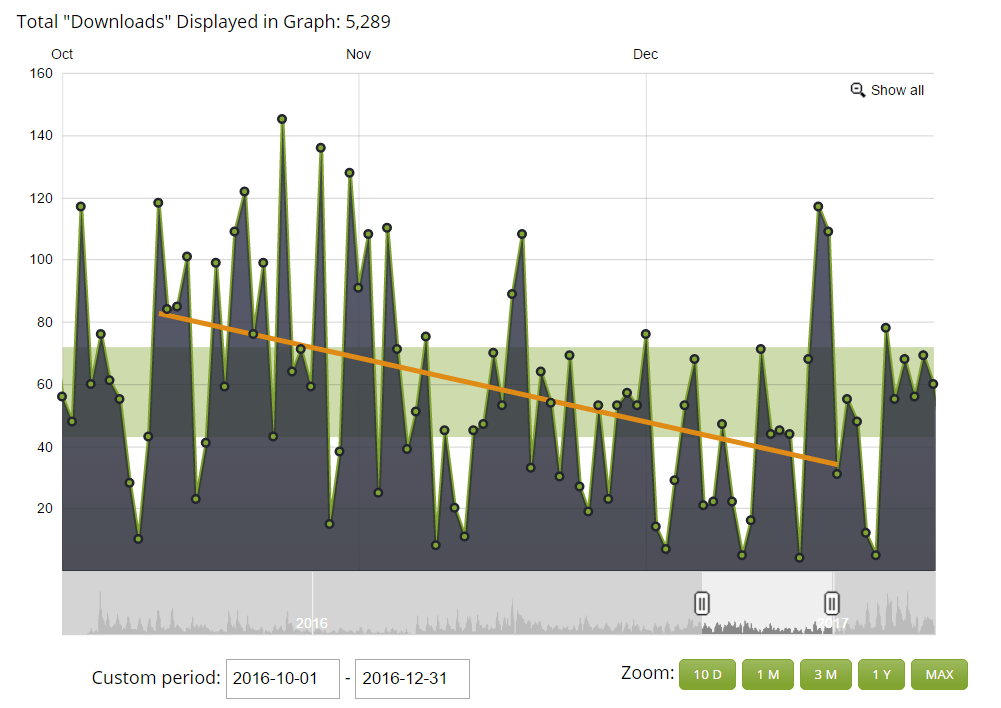
Task: Focus the end date field 2016-12-31
Action: 412,678
